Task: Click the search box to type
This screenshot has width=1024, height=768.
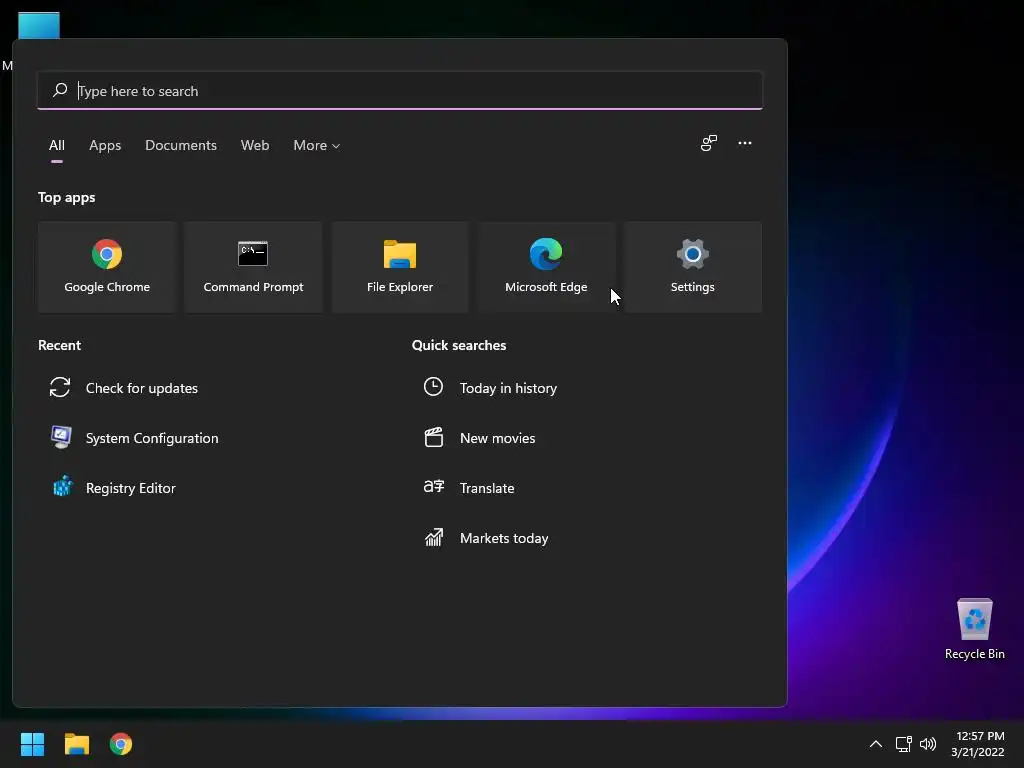Action: 400,91
